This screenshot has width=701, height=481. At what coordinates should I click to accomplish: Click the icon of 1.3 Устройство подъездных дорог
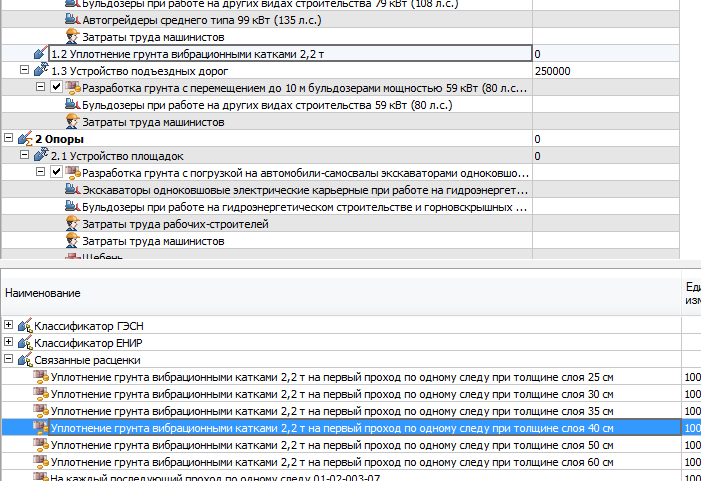click(41, 70)
